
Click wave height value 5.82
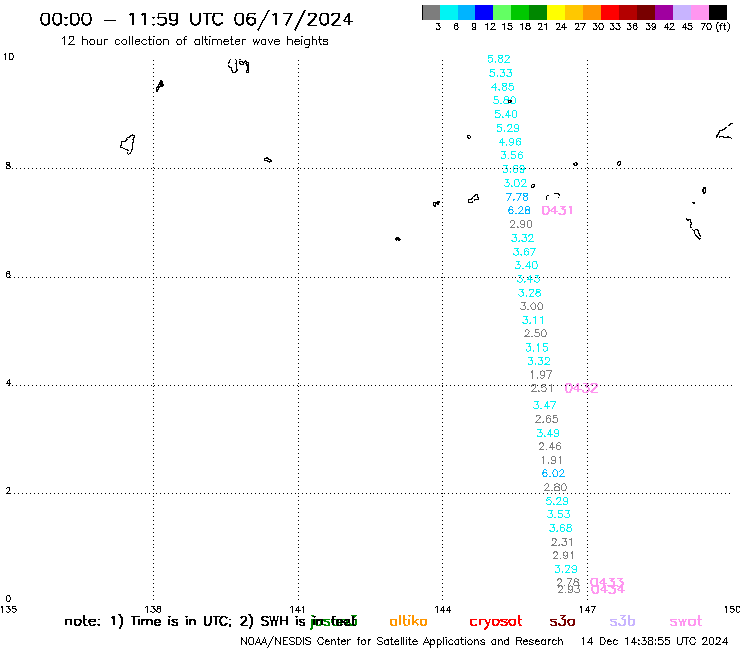[x=499, y=59]
